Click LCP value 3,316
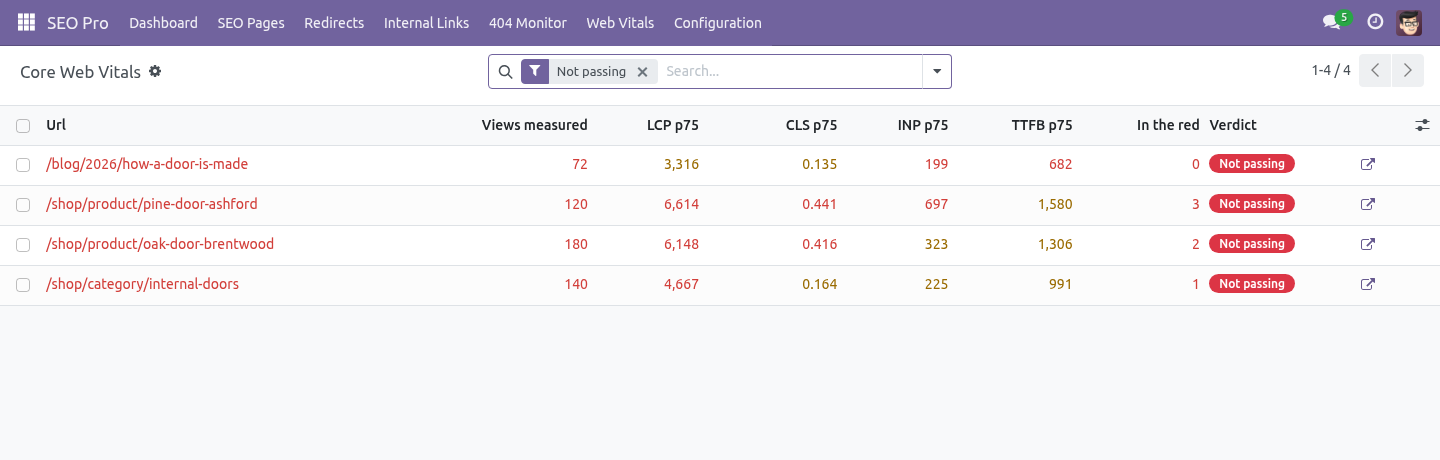This screenshot has height=460, width=1440. click(x=681, y=164)
